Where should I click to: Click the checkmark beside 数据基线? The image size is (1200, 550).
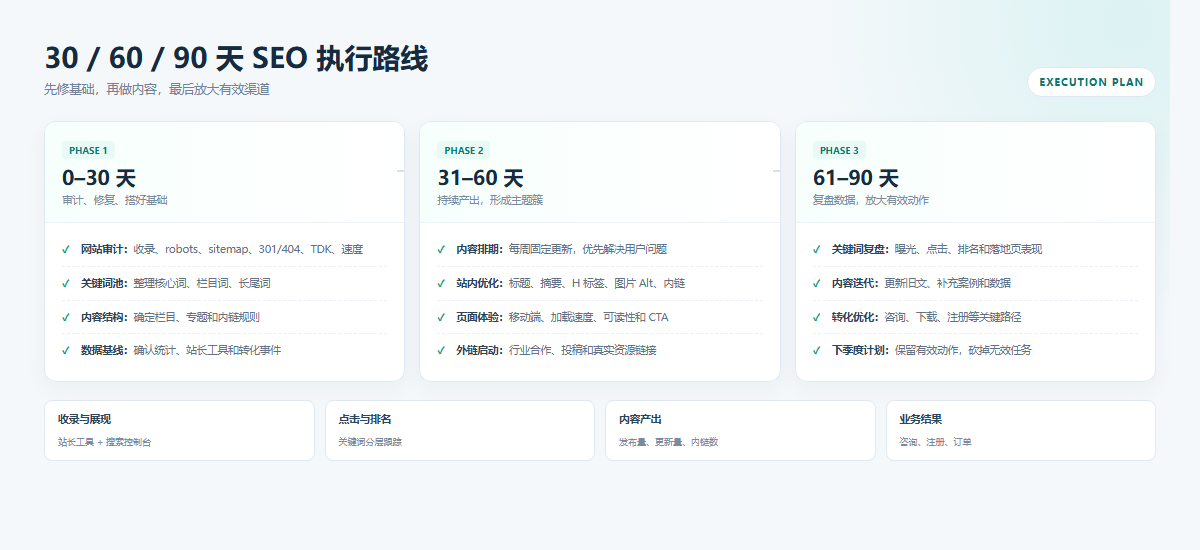coord(66,351)
